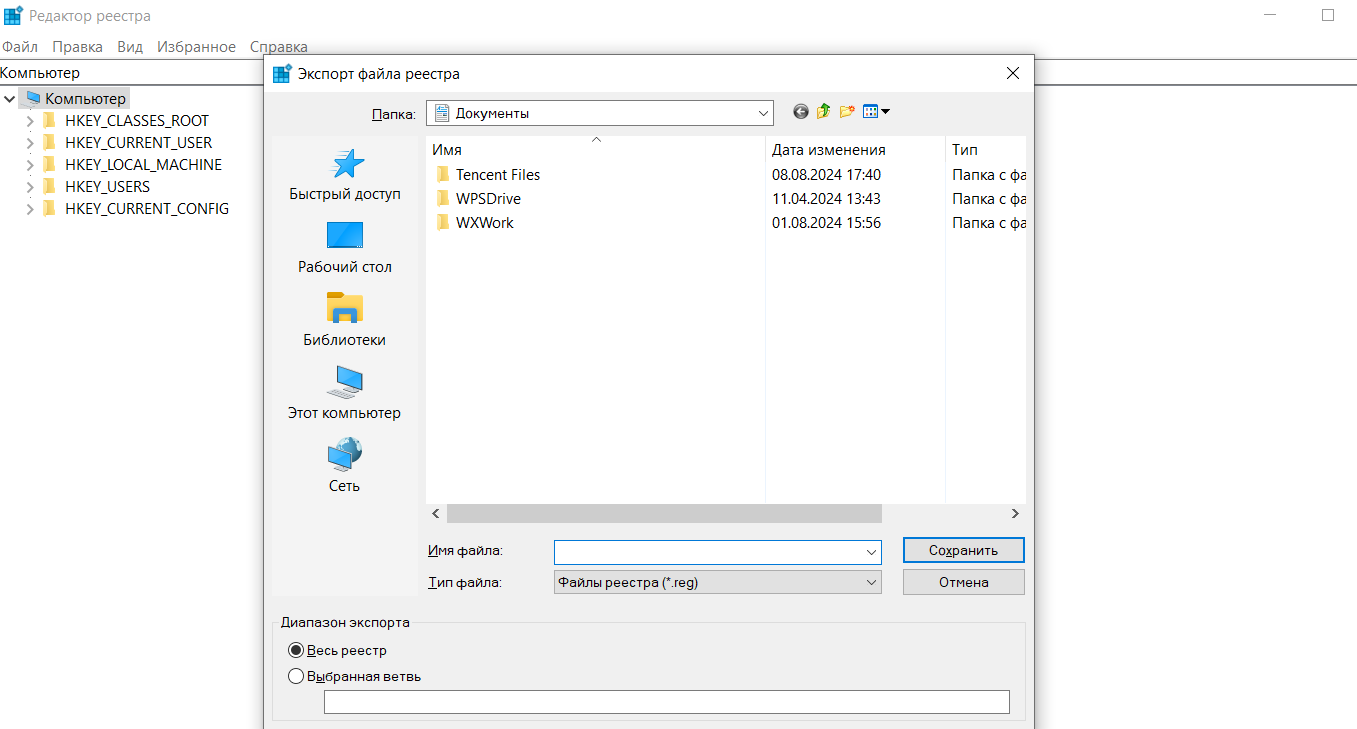Select the Весь реестр export range option
The image size is (1357, 729).
tap(296, 650)
